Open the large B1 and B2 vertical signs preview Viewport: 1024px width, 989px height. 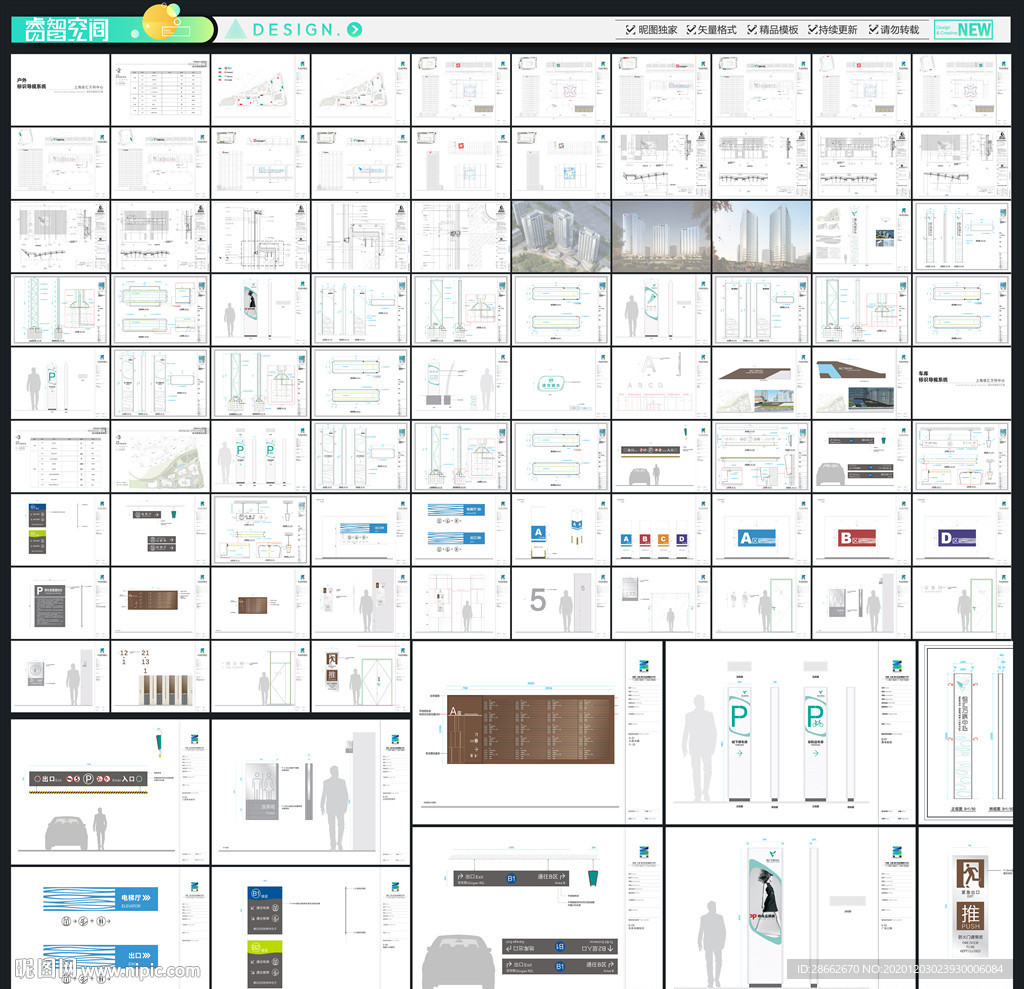[x=311, y=928]
